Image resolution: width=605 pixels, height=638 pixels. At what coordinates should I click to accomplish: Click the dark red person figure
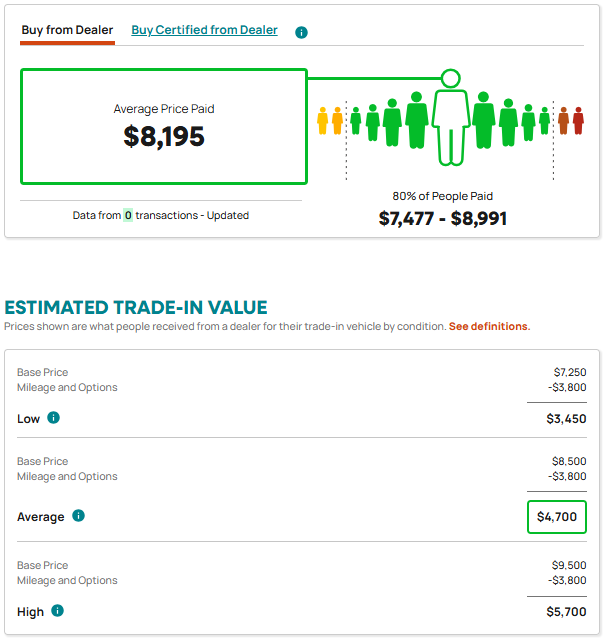click(578, 120)
